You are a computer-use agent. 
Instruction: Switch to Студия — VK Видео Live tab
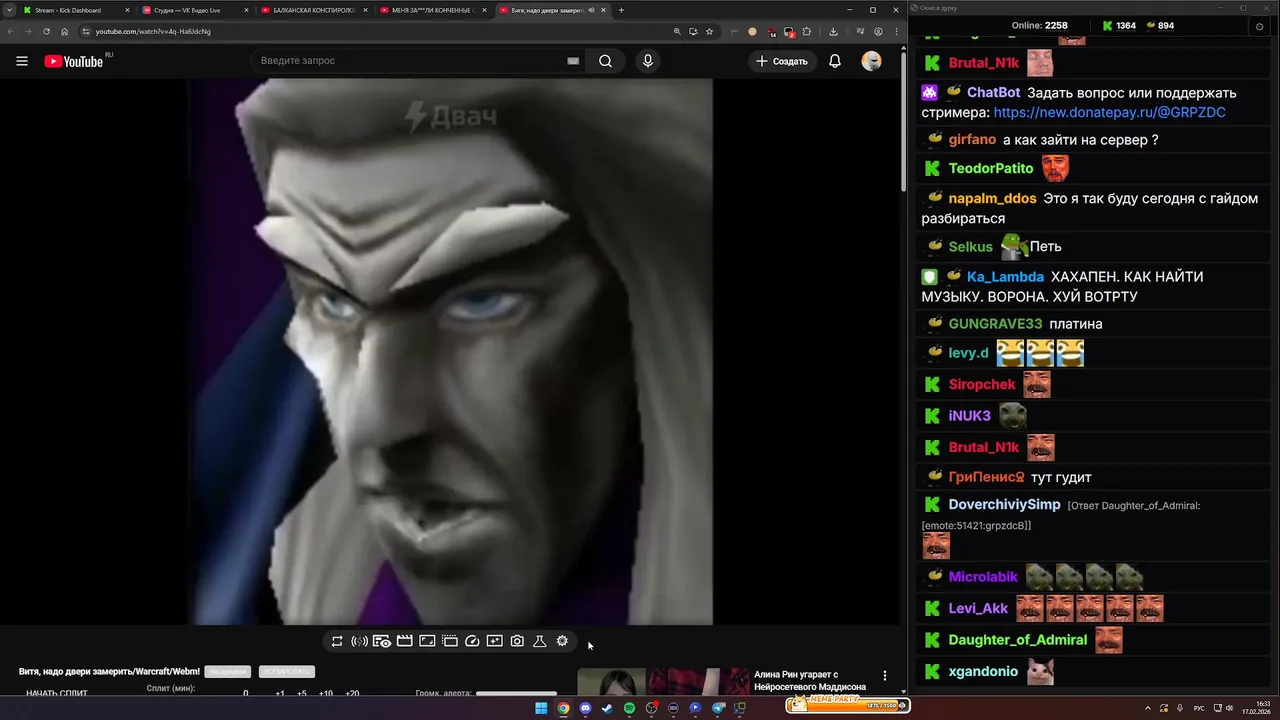(x=194, y=10)
